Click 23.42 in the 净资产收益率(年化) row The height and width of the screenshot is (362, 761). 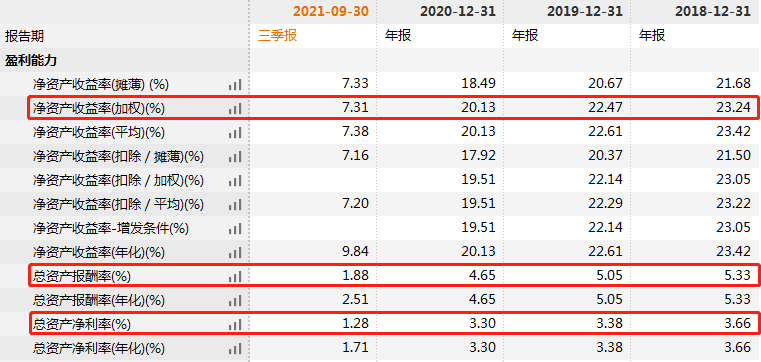(733, 251)
